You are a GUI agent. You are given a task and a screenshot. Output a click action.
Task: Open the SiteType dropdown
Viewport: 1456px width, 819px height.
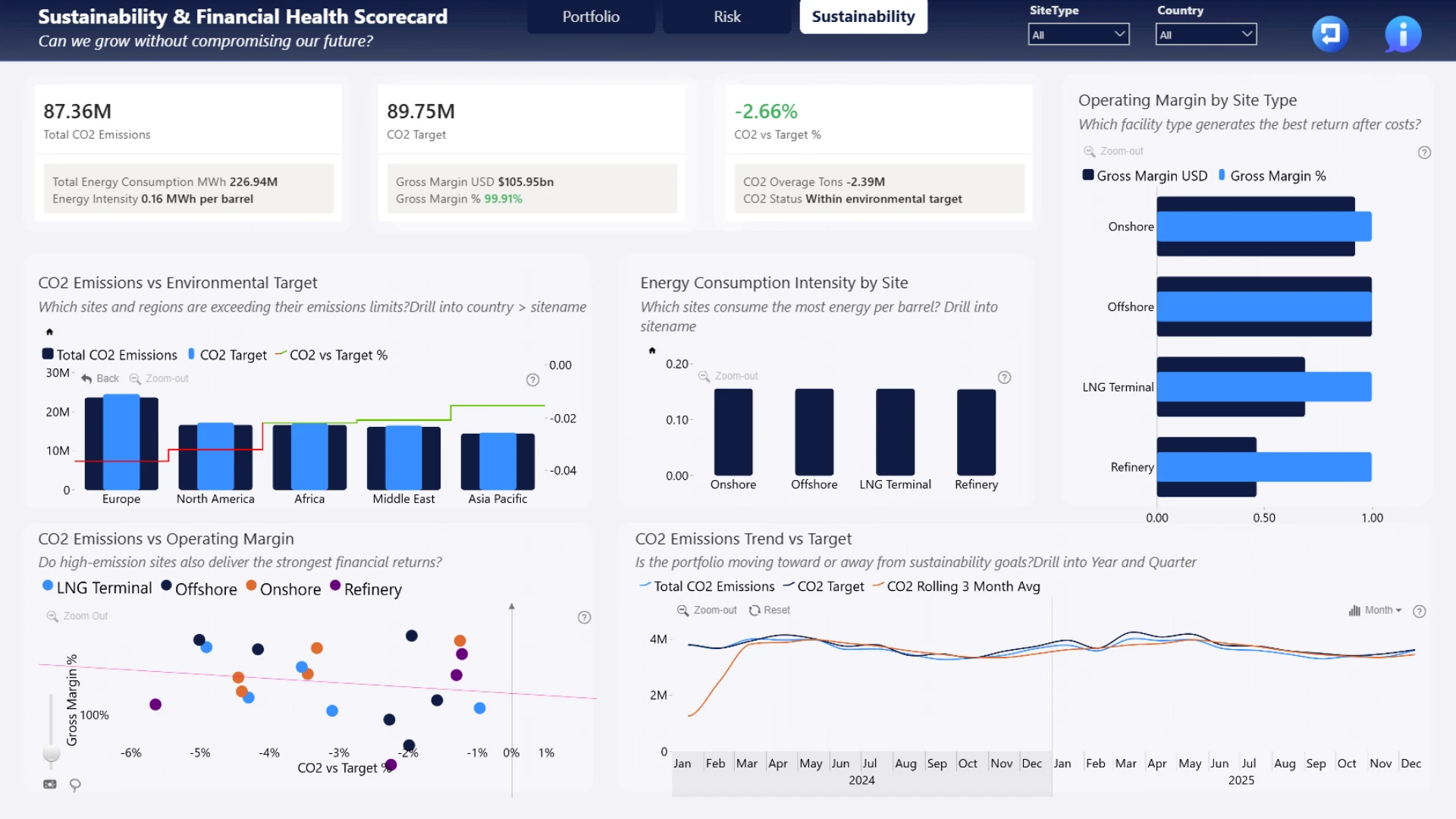click(x=1078, y=34)
